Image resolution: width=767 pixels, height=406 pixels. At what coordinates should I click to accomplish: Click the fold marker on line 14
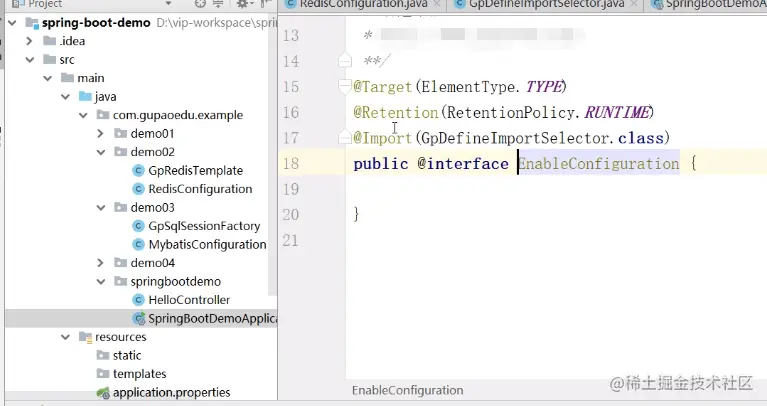[345, 60]
